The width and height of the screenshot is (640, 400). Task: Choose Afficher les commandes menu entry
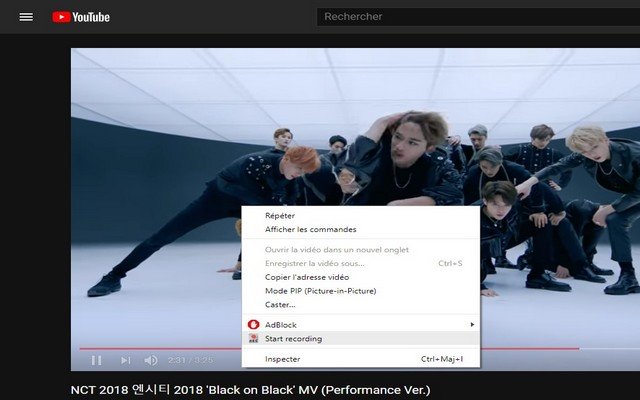point(361,229)
